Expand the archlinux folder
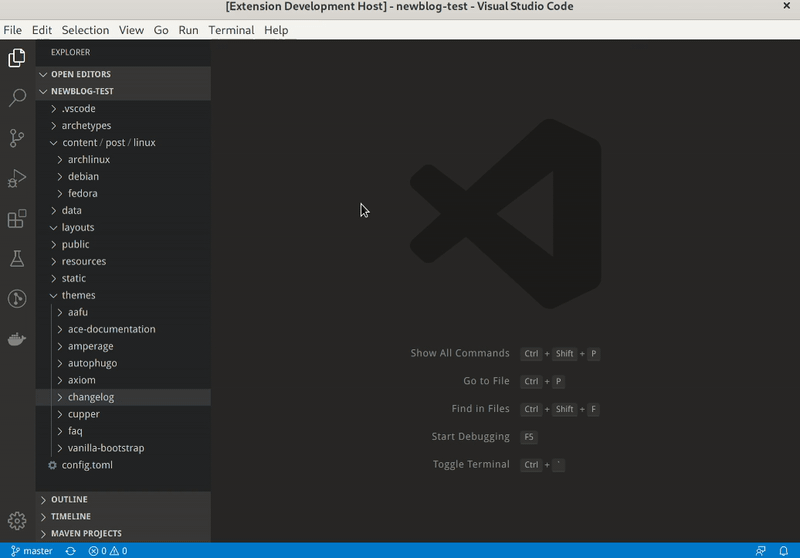 pos(123,160)
